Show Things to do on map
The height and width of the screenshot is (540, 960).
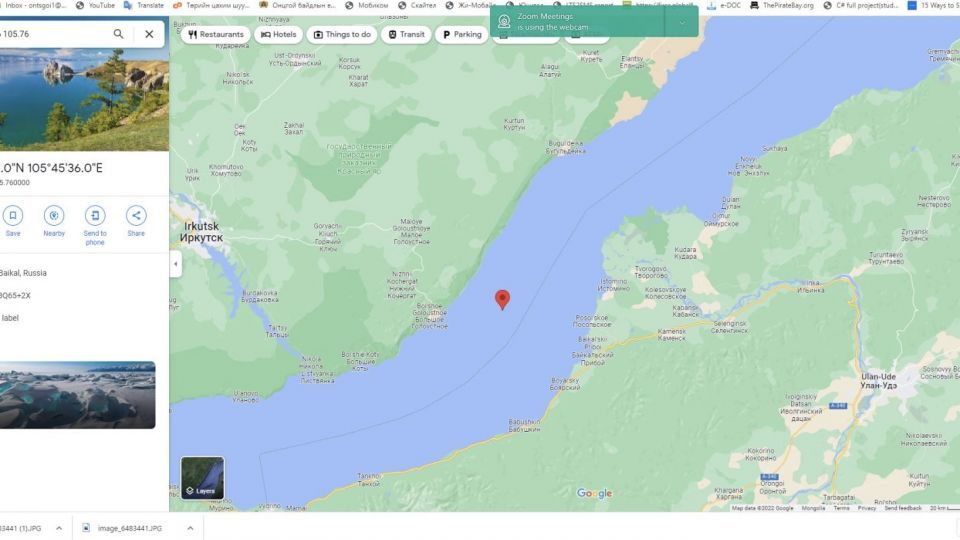341,35
